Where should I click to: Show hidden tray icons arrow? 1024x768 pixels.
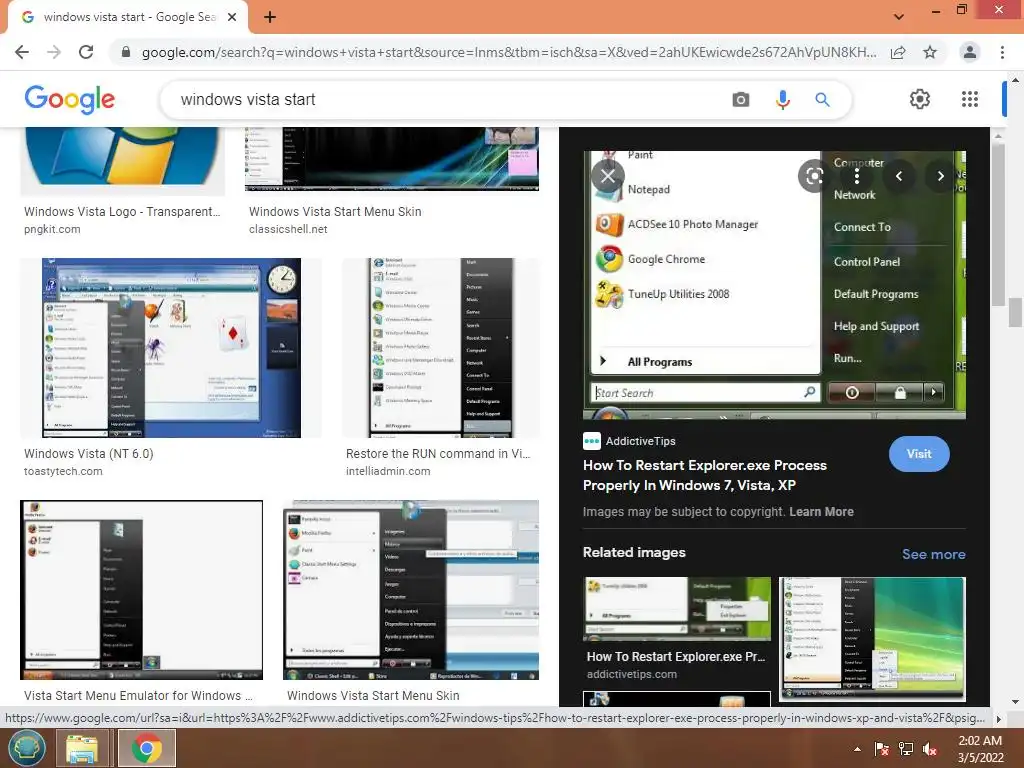point(857,749)
